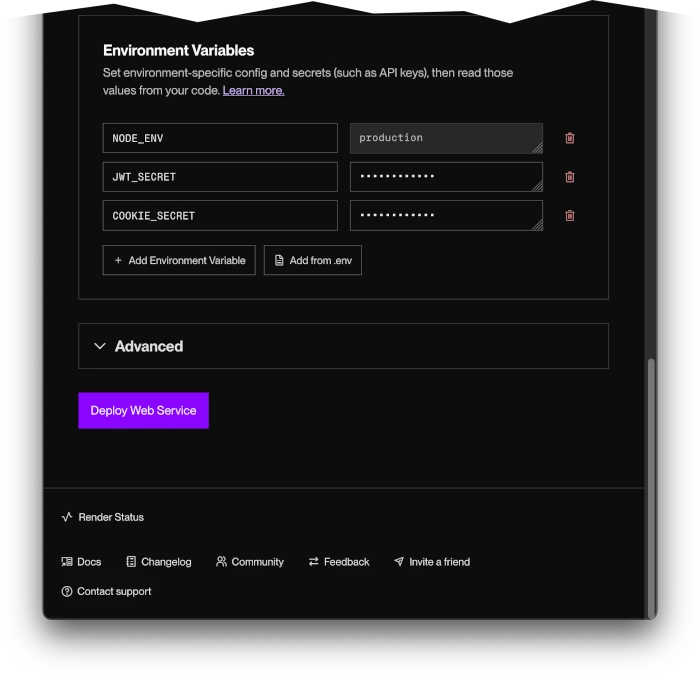This screenshot has height=676, width=700.
Task: Expand the Advanced section chevron
Action: tap(100, 346)
